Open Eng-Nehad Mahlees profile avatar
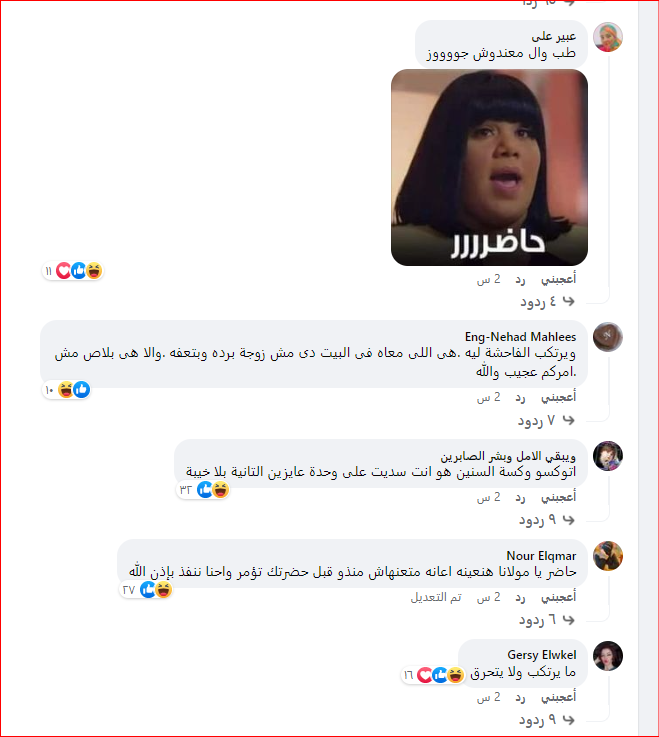Image resolution: width=659 pixels, height=737 pixels. tap(607, 337)
